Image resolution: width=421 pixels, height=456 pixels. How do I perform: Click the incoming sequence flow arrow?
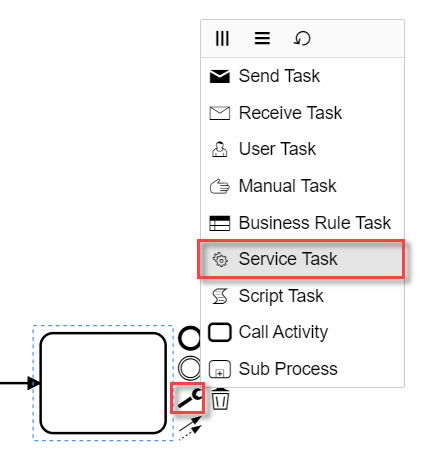(20, 383)
